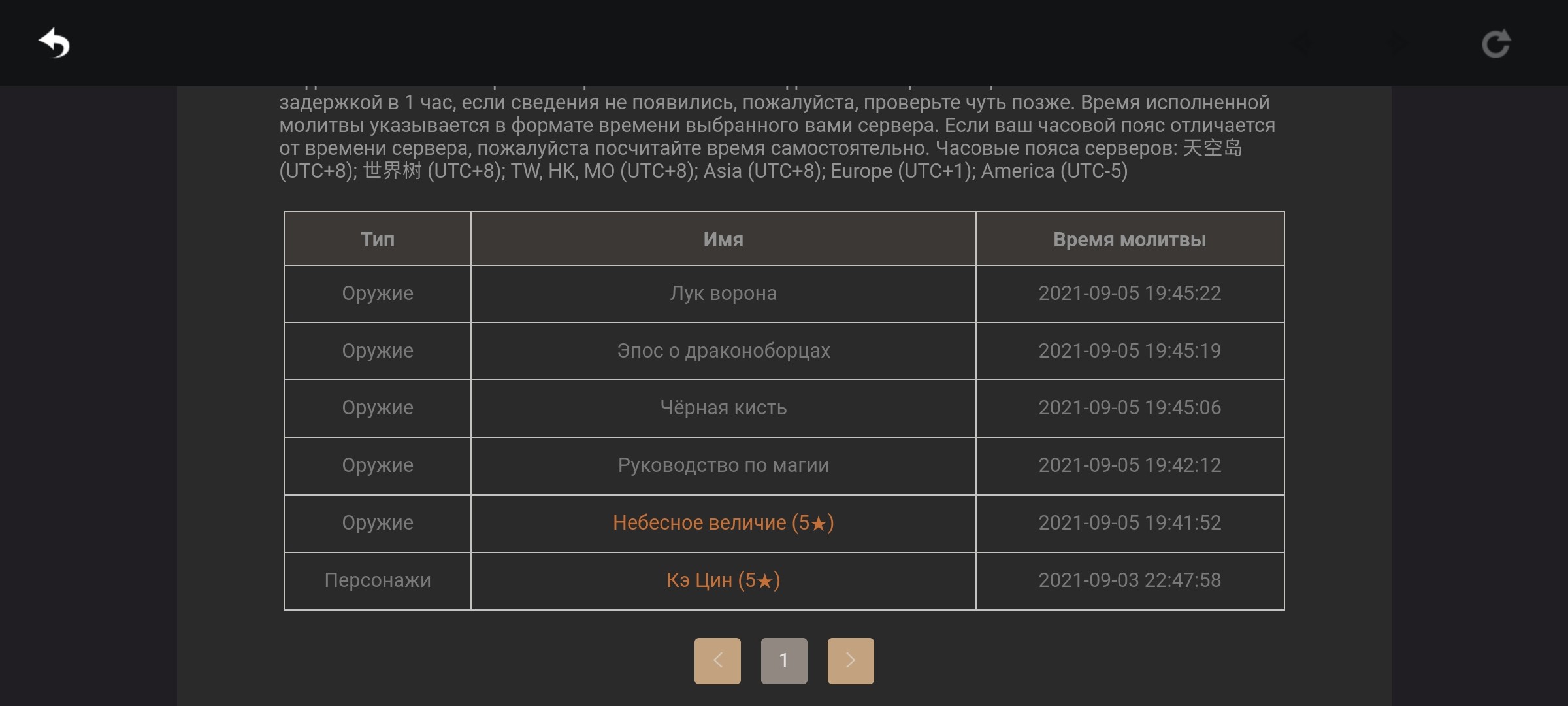Image resolution: width=1568 pixels, height=706 pixels.
Task: Go to the next page arrow
Action: (x=851, y=661)
